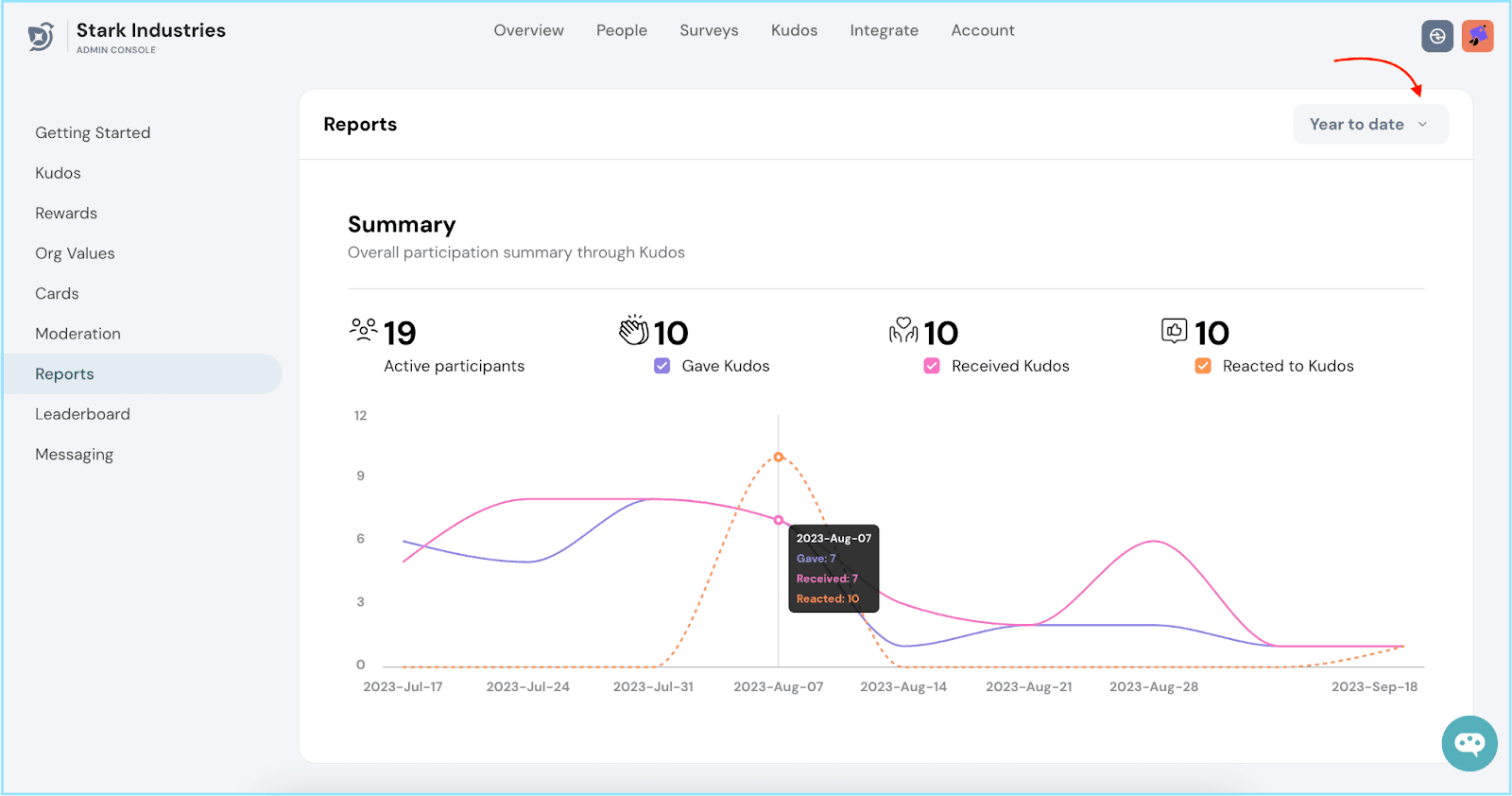Click the chevron in the date range selector
1512x796 pixels.
1422,125
